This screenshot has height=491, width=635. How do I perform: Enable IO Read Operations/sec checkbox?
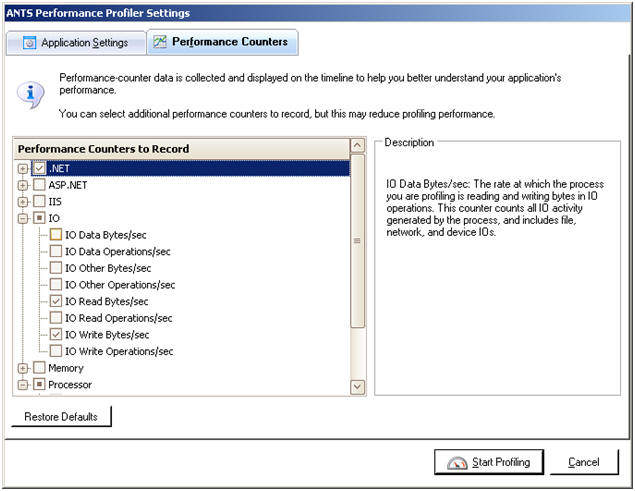point(56,318)
